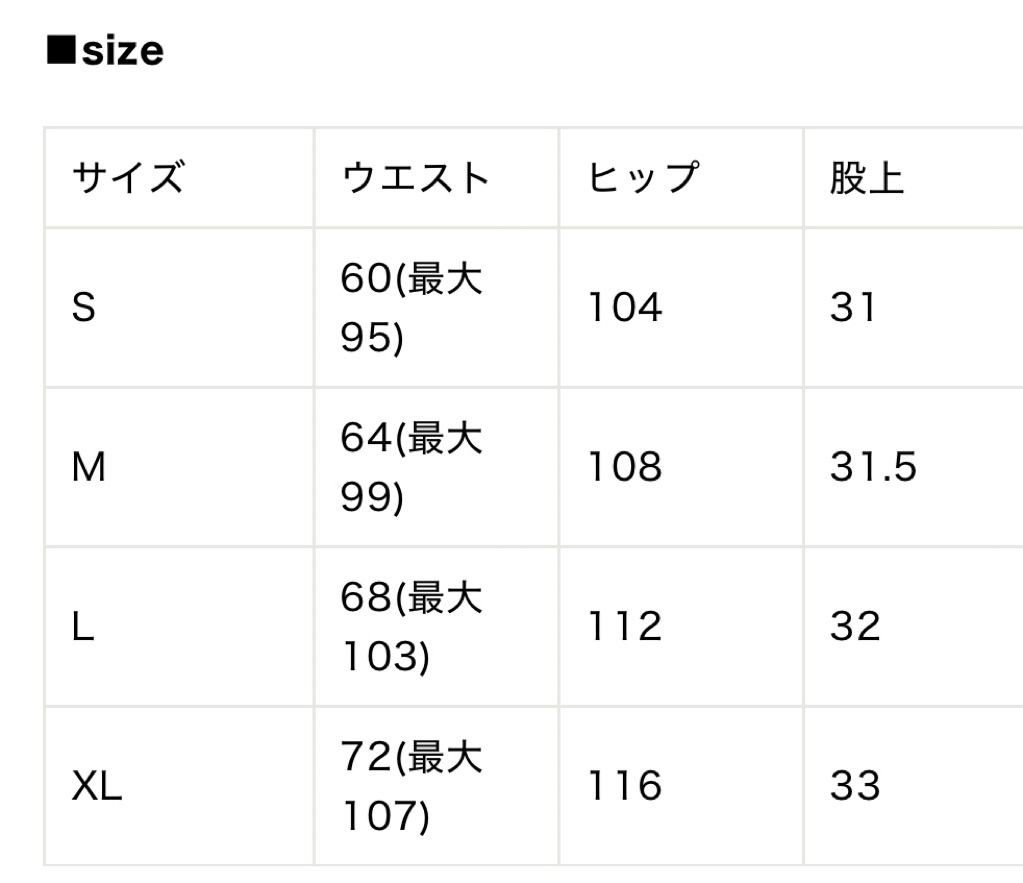1023x883 pixels.
Task: Click the ウエスト column header
Action: [416, 178]
